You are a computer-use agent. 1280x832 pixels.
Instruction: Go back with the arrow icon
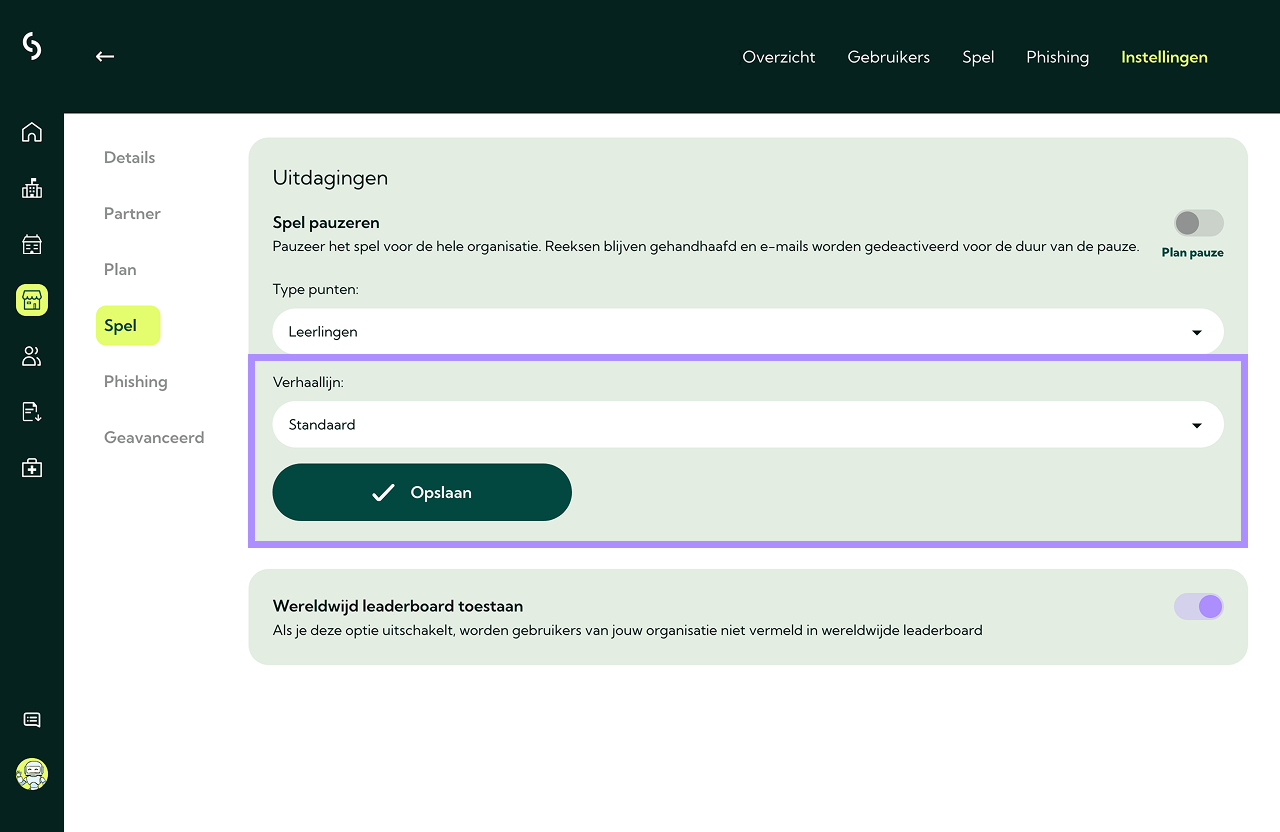[x=105, y=57]
